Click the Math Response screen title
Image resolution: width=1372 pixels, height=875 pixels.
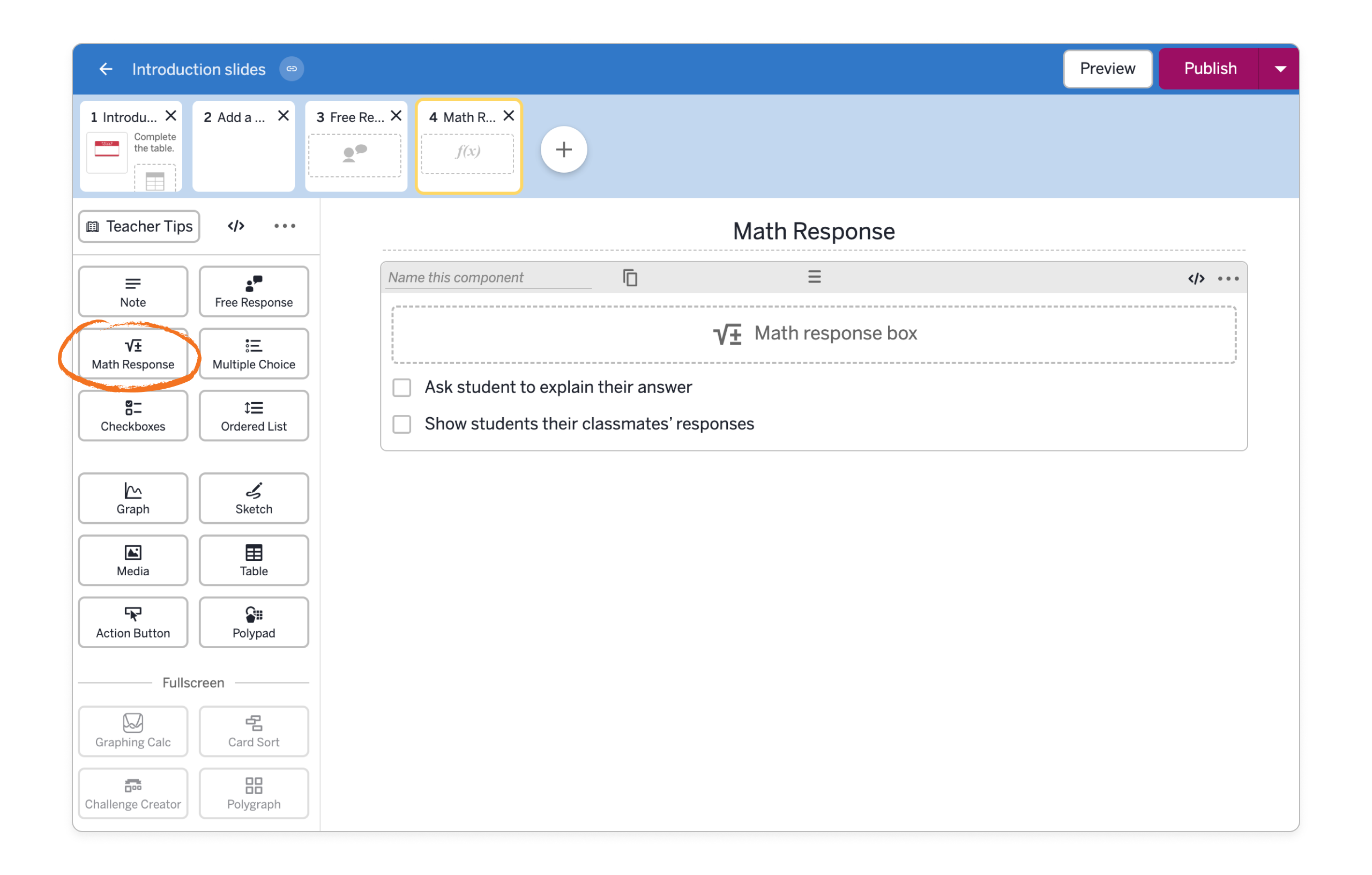tap(814, 232)
